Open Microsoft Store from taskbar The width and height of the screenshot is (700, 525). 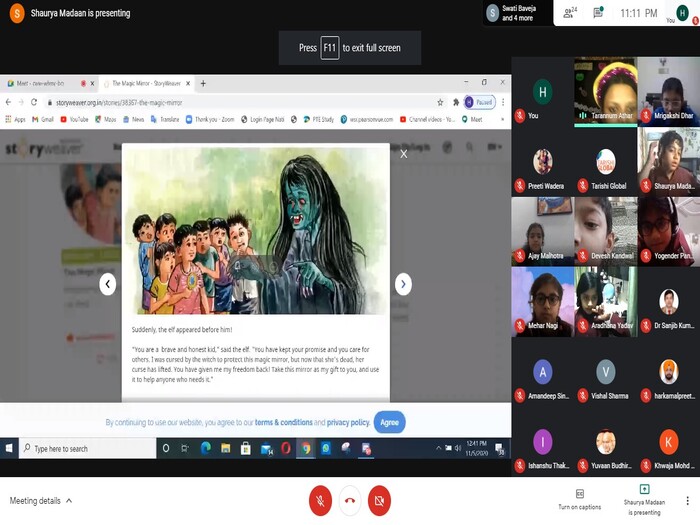(x=246, y=448)
